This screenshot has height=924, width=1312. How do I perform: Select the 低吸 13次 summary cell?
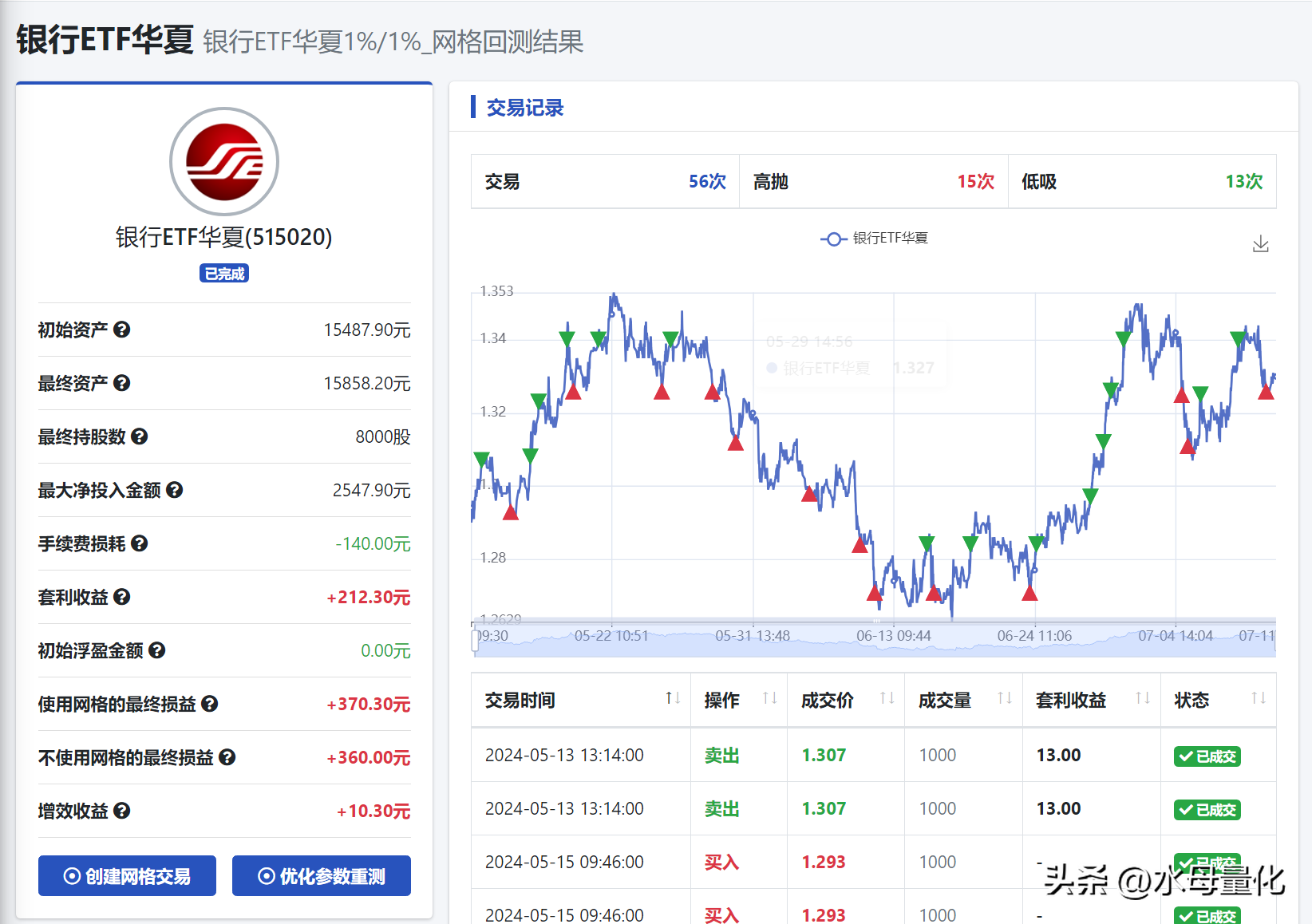(x=1142, y=182)
